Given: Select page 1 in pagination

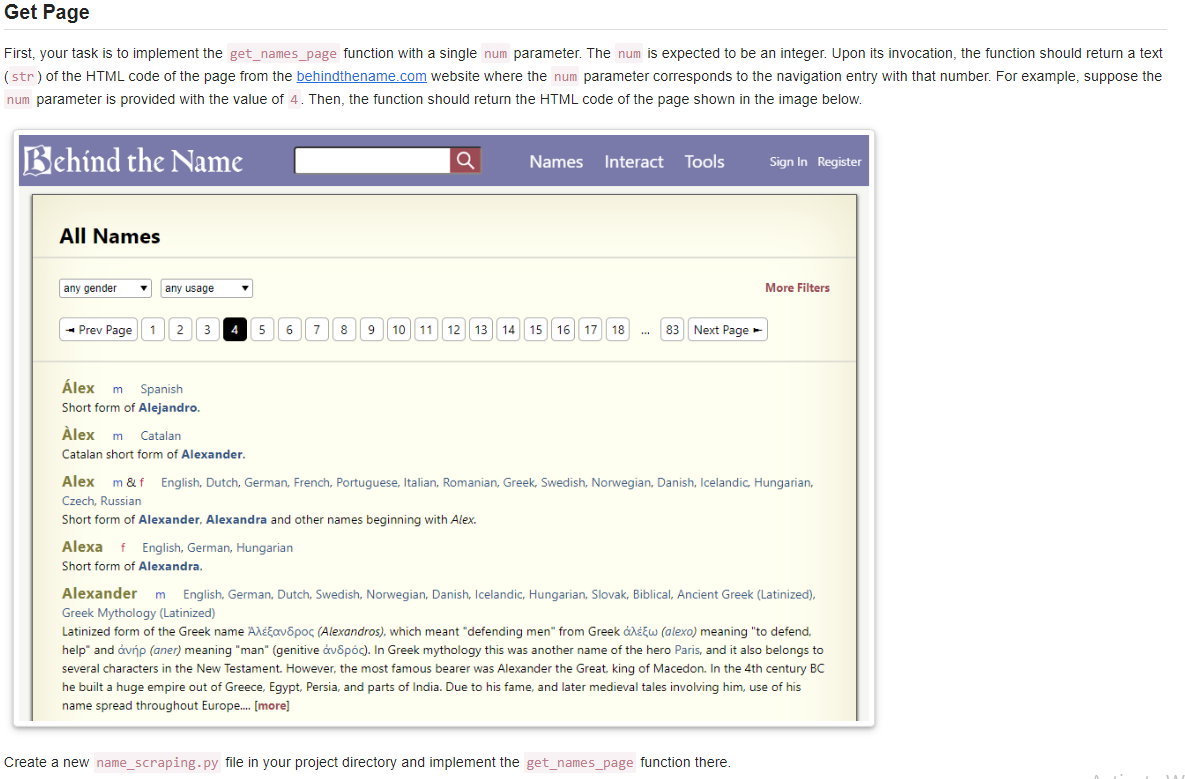Looking at the screenshot, I should click(x=152, y=329).
